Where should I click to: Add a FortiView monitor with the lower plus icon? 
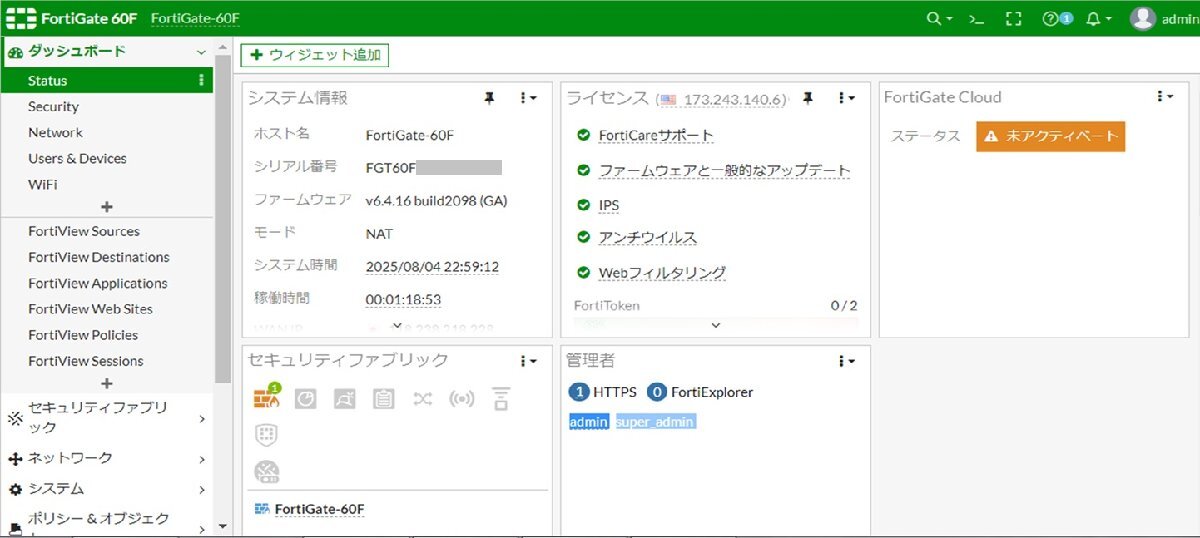coord(107,383)
